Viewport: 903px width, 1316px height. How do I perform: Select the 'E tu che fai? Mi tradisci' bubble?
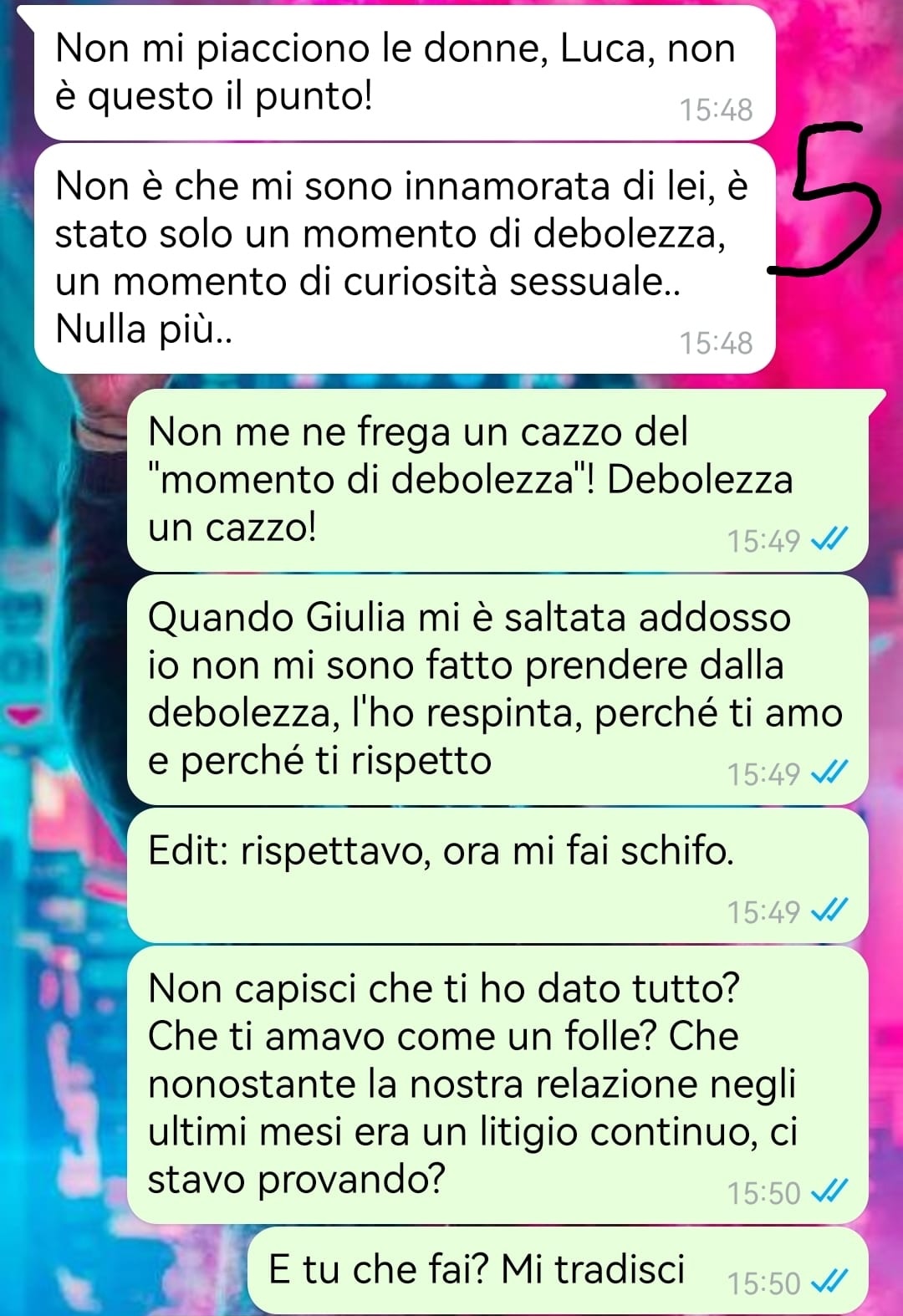point(558,1270)
